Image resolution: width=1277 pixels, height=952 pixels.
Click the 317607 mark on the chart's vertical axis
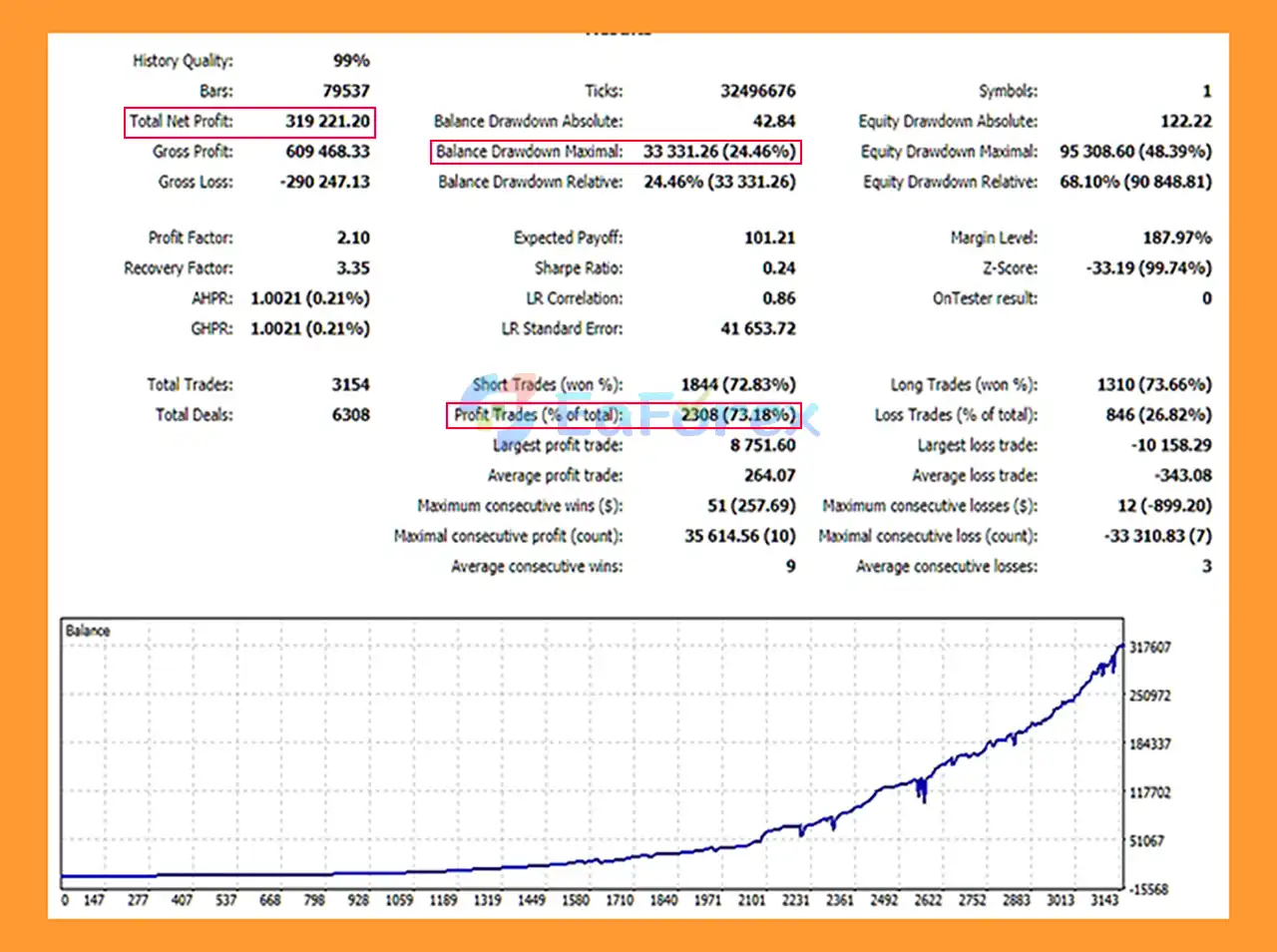pyautogui.click(x=1149, y=648)
